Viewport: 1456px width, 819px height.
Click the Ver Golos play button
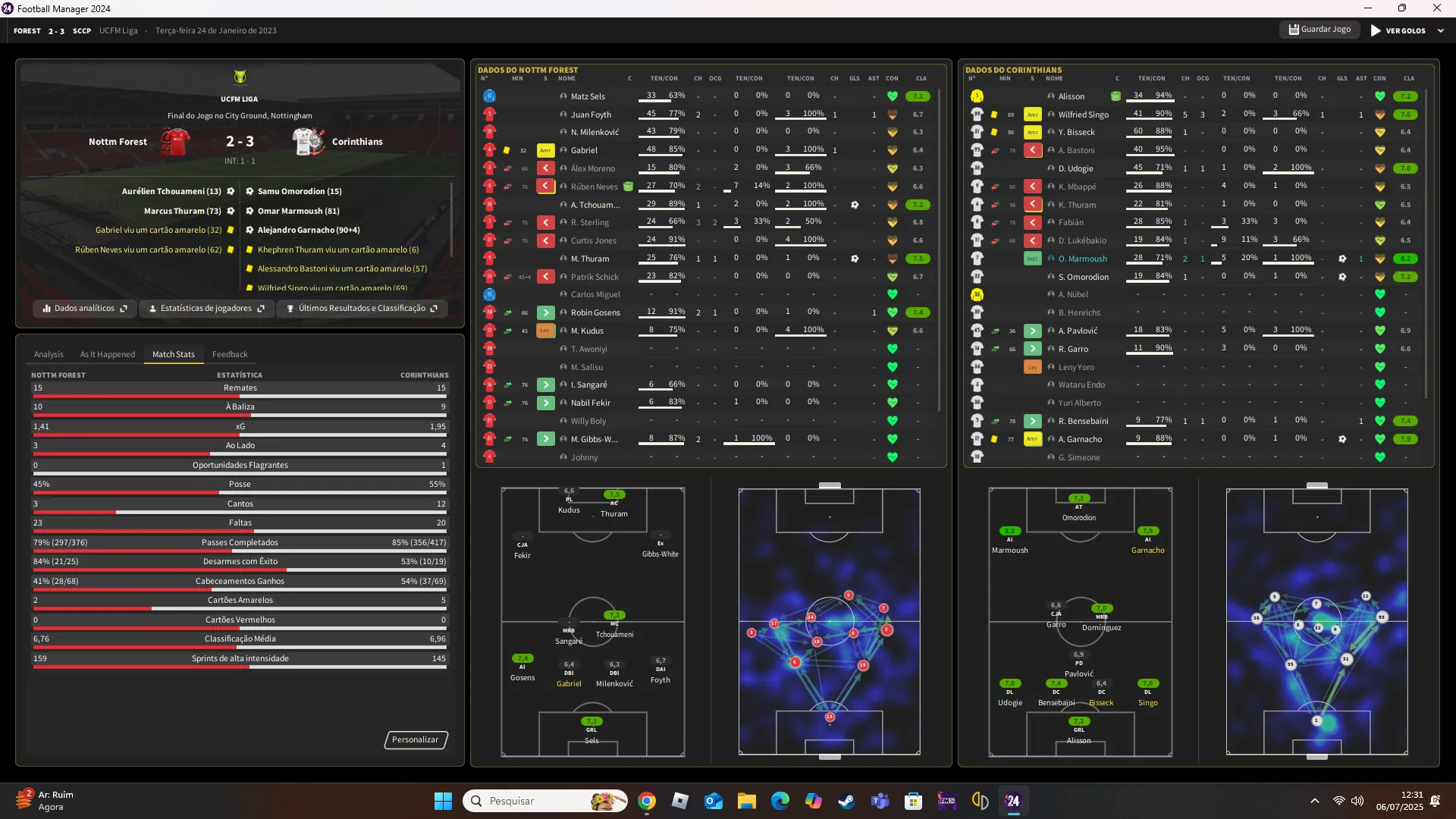tap(1397, 30)
